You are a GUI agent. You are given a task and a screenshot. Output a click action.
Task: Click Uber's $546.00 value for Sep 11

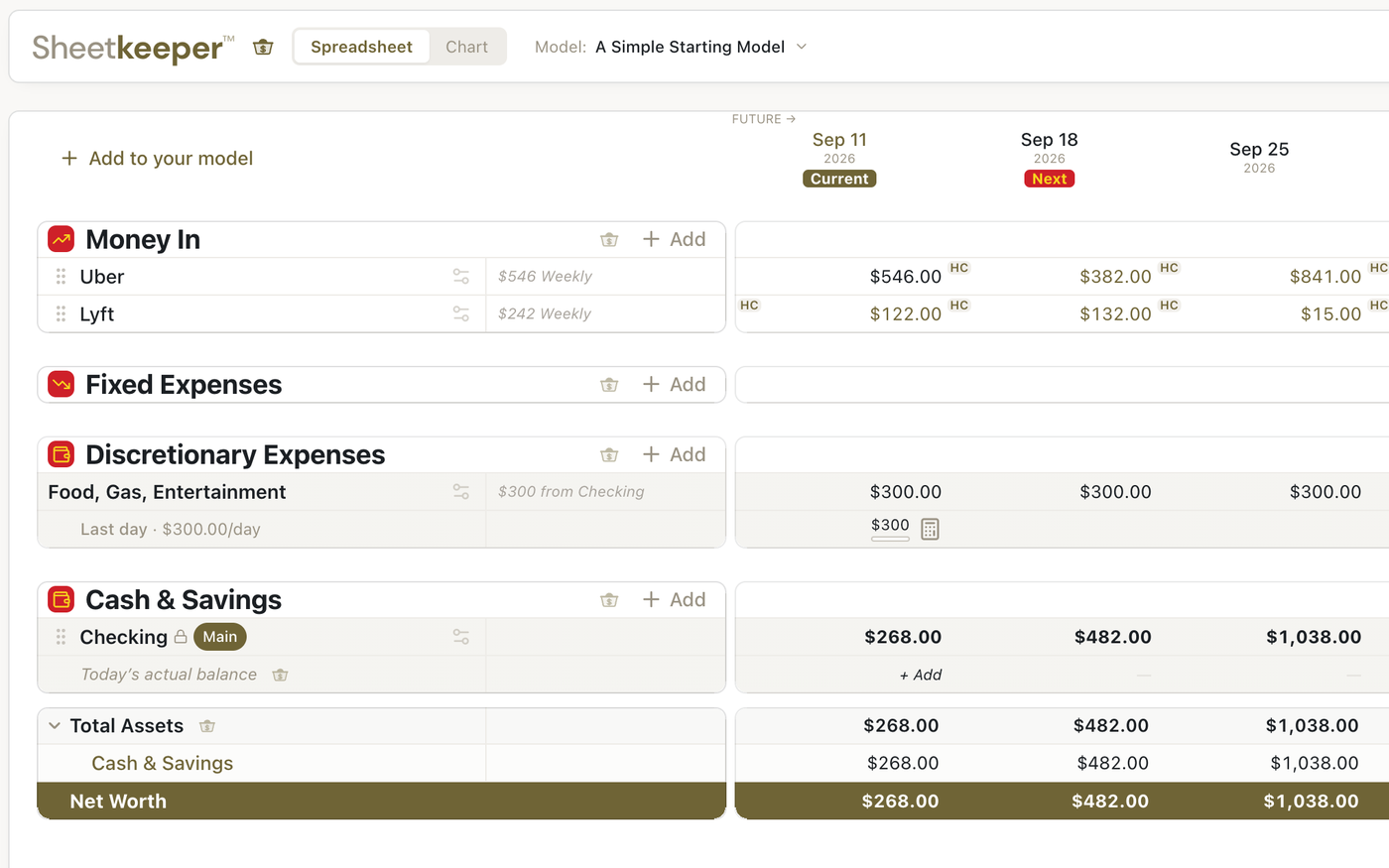(x=906, y=277)
